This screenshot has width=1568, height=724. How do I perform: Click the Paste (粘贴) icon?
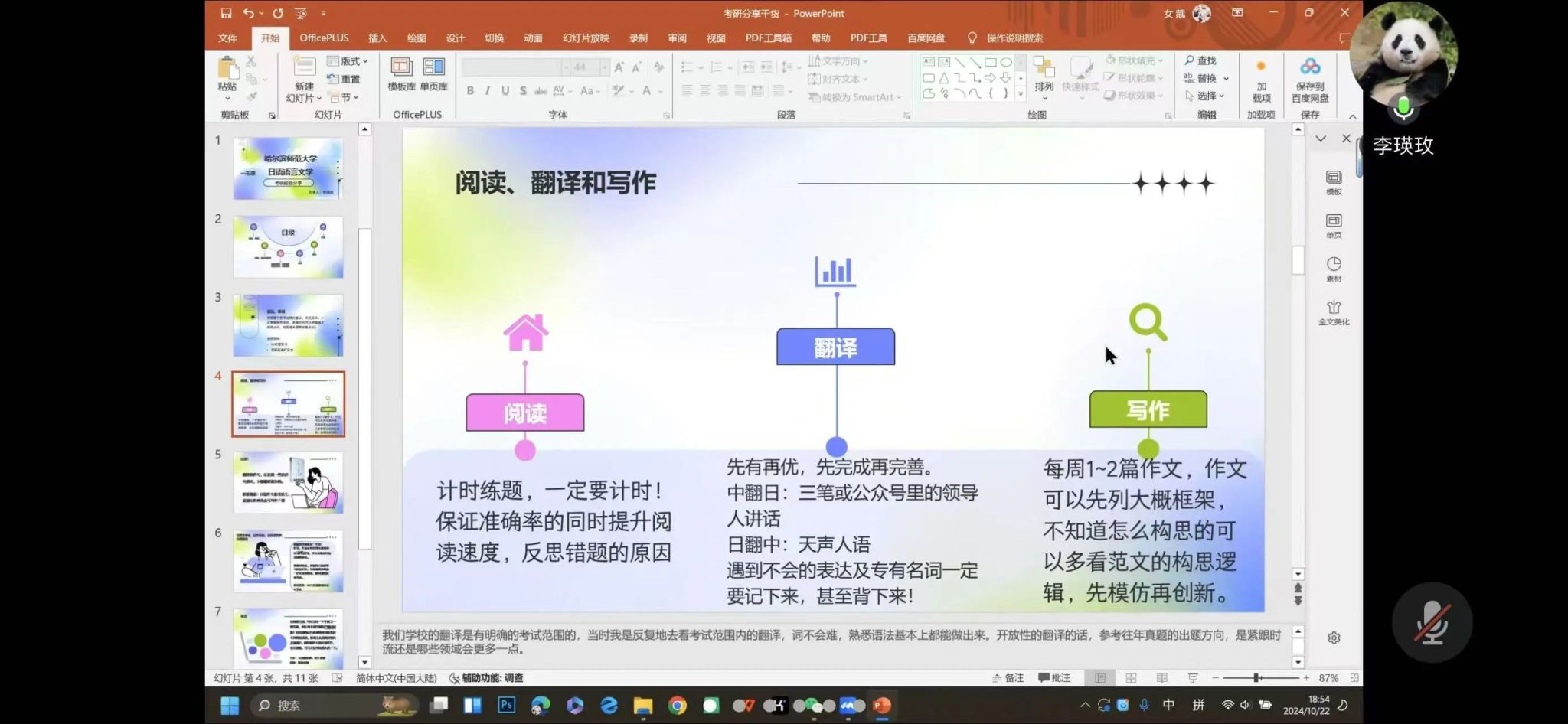[x=227, y=69]
